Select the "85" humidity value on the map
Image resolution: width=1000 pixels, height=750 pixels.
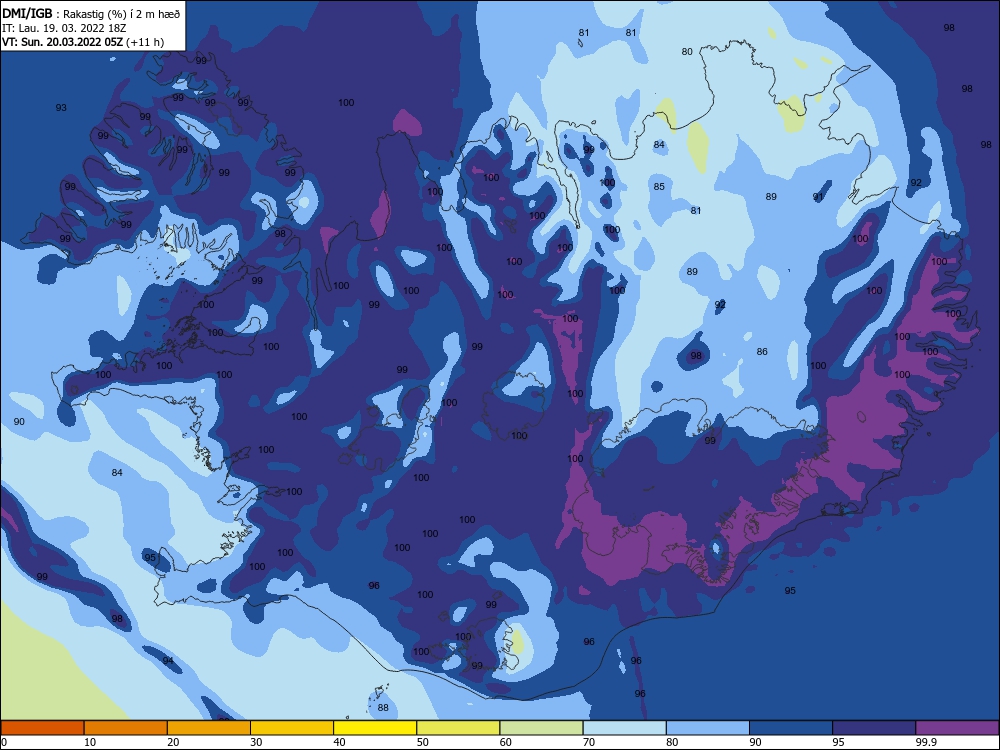[659, 186]
